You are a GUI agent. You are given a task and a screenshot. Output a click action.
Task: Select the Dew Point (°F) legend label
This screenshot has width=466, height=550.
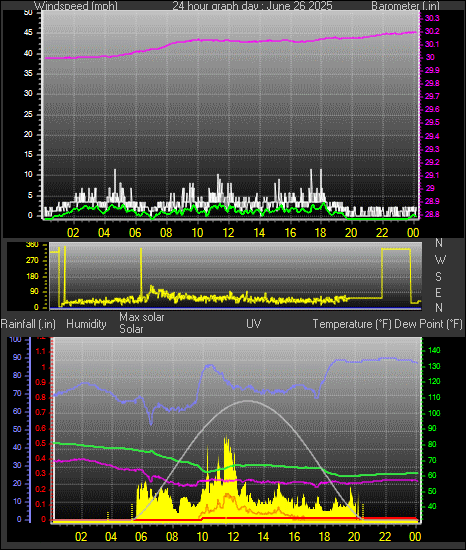pyautogui.click(x=428, y=324)
